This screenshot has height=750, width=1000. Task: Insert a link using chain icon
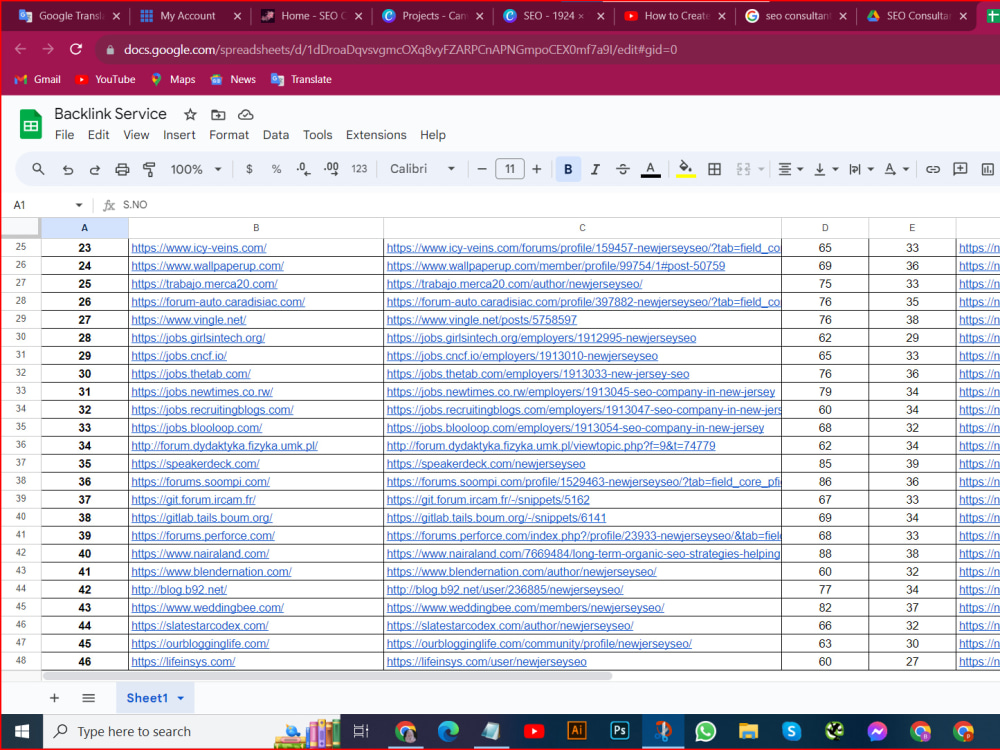point(932,169)
